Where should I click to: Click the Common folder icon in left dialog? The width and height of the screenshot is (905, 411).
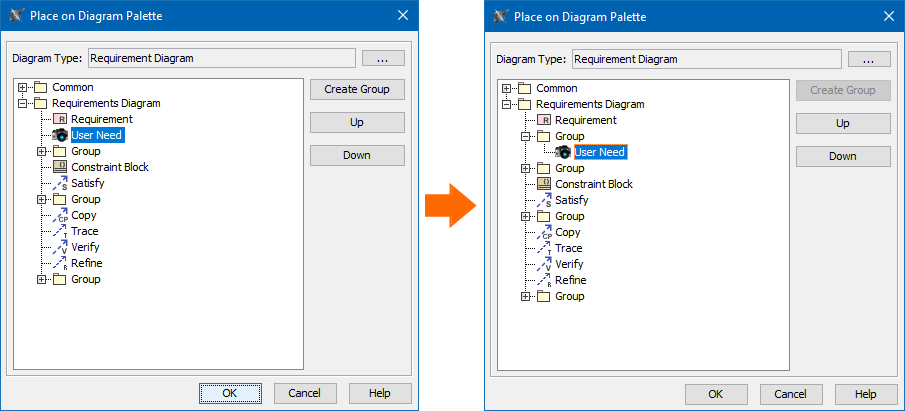click(41, 87)
